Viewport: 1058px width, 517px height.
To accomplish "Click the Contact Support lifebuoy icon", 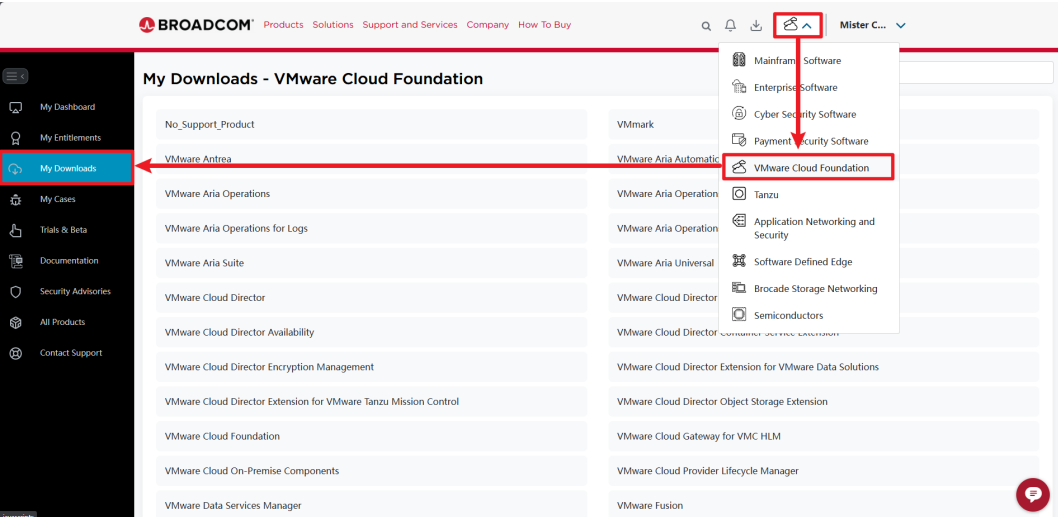I will pos(16,353).
